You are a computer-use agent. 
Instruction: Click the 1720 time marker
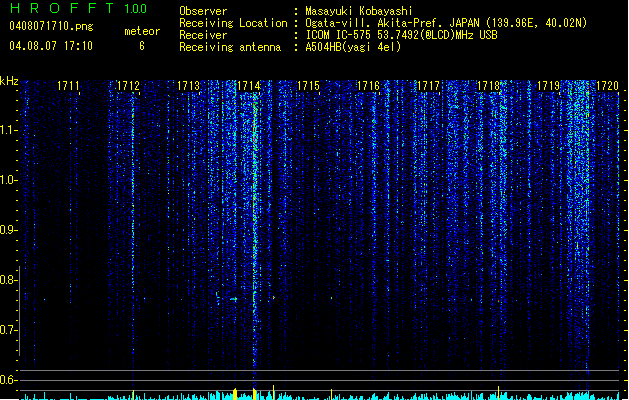point(607,86)
